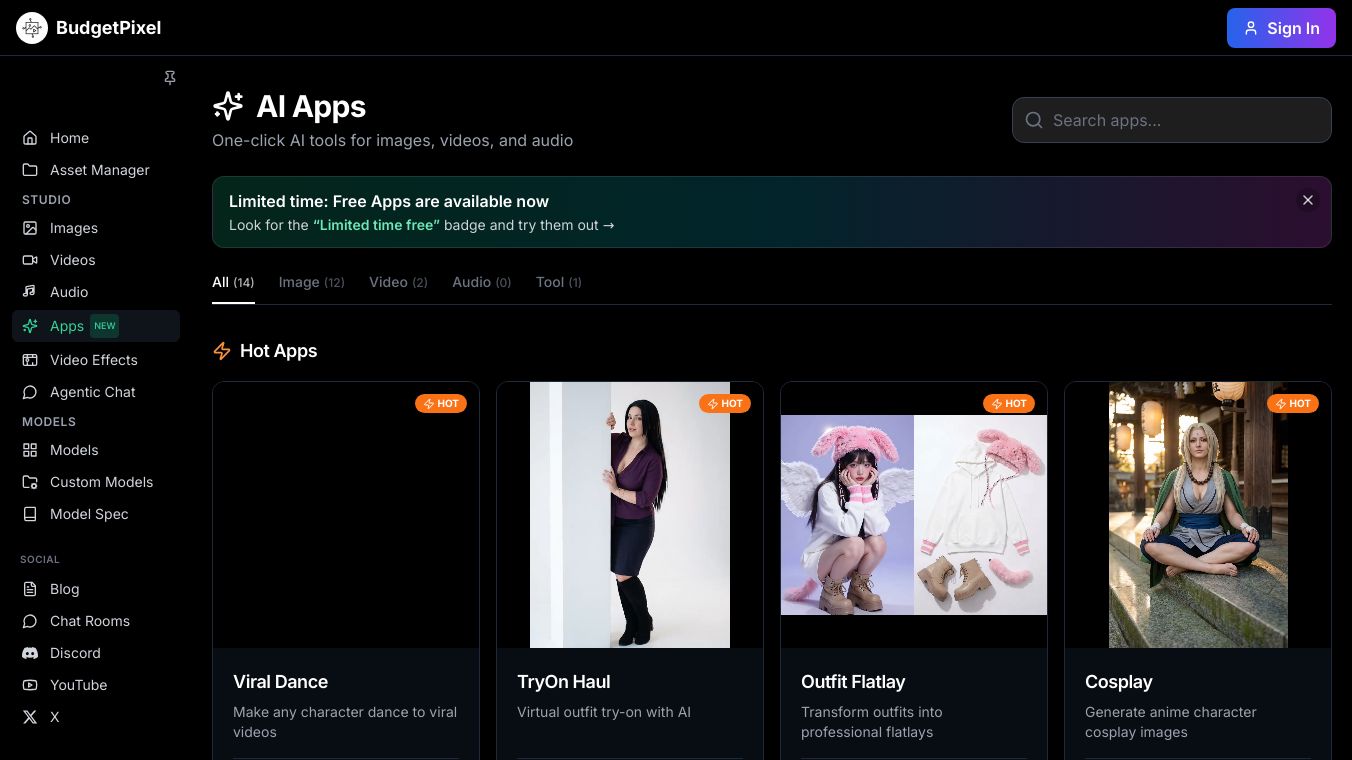Switch to the Image apps tab
Screen dimensions: 1352x760
point(311,282)
